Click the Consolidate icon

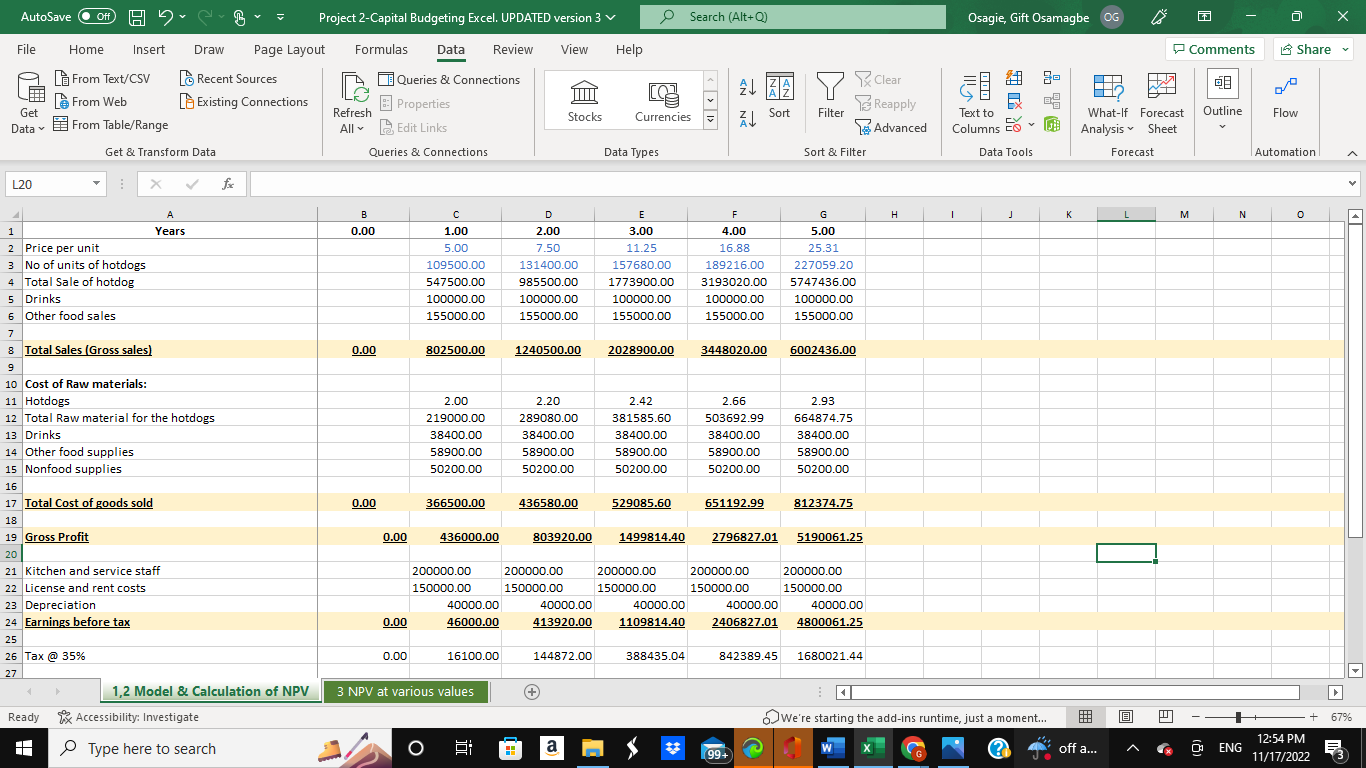pyautogui.click(x=1051, y=79)
